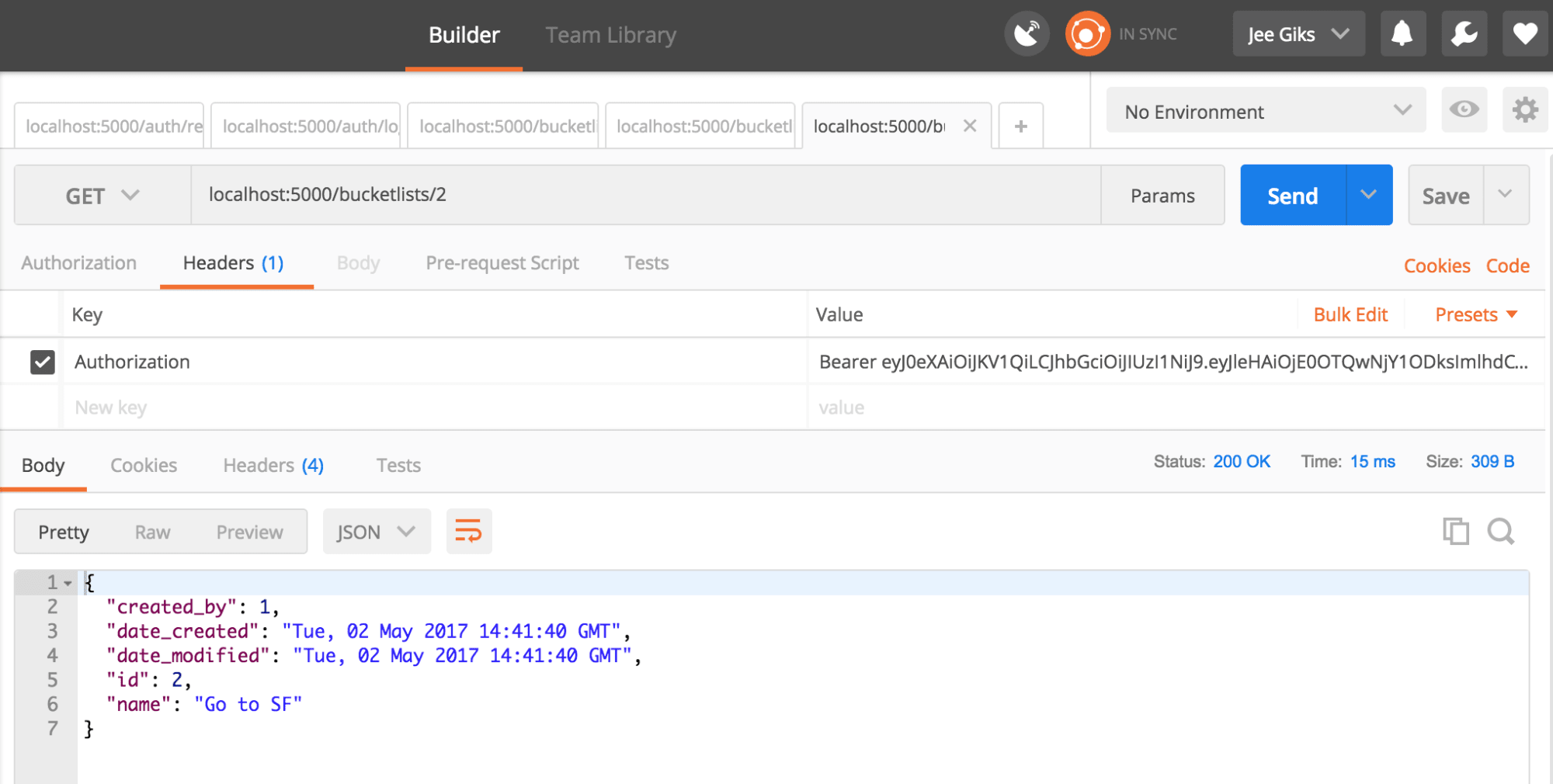
Task: Copy the response body to clipboard
Action: click(x=1456, y=532)
